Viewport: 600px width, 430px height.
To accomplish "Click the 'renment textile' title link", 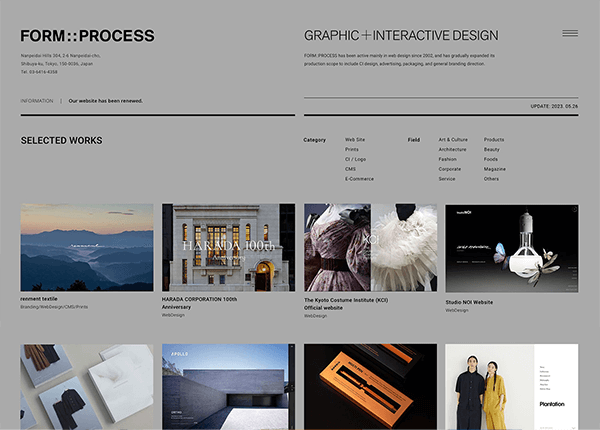I will coord(39,299).
